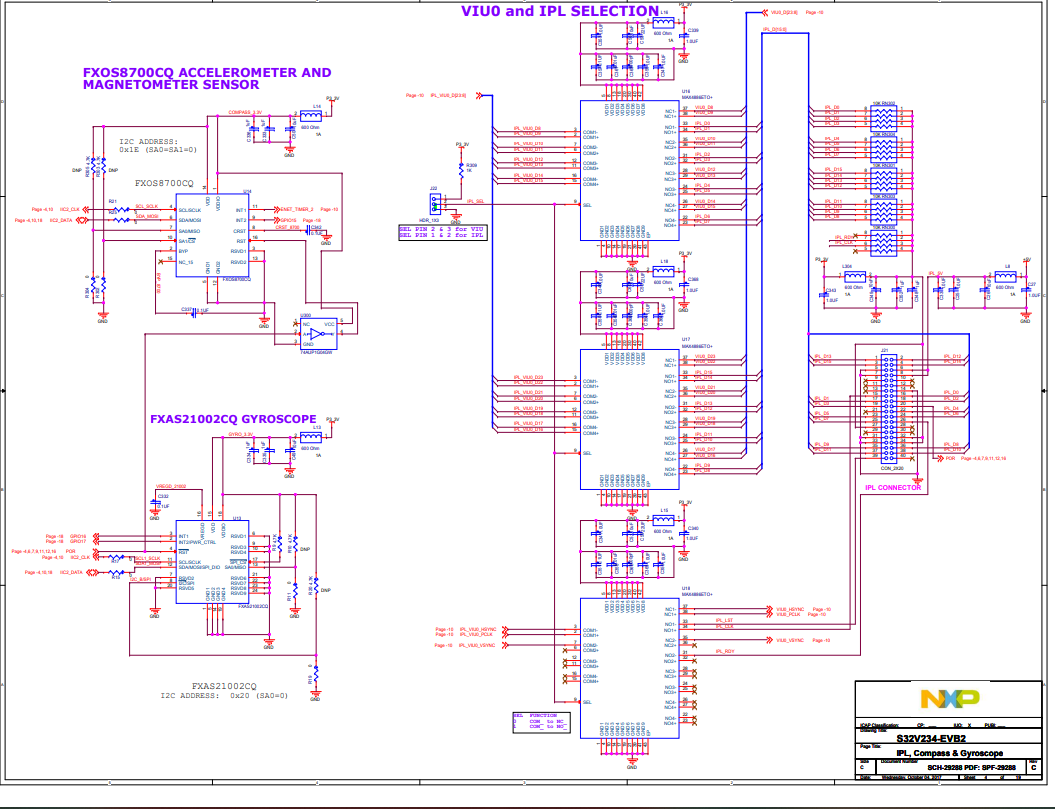Select the "IPL_VIU0_PCLK" input signal label
This screenshot has height=809, width=1055.
[476, 634]
